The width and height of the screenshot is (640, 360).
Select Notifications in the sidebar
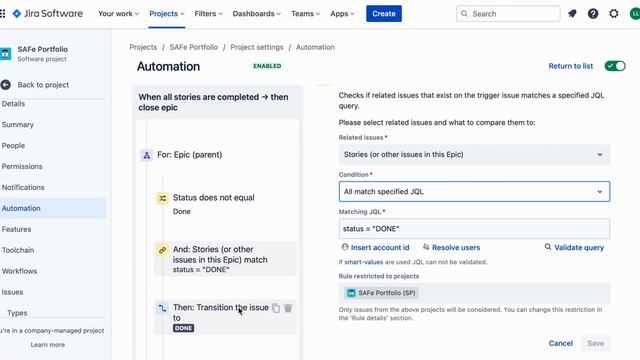point(23,187)
